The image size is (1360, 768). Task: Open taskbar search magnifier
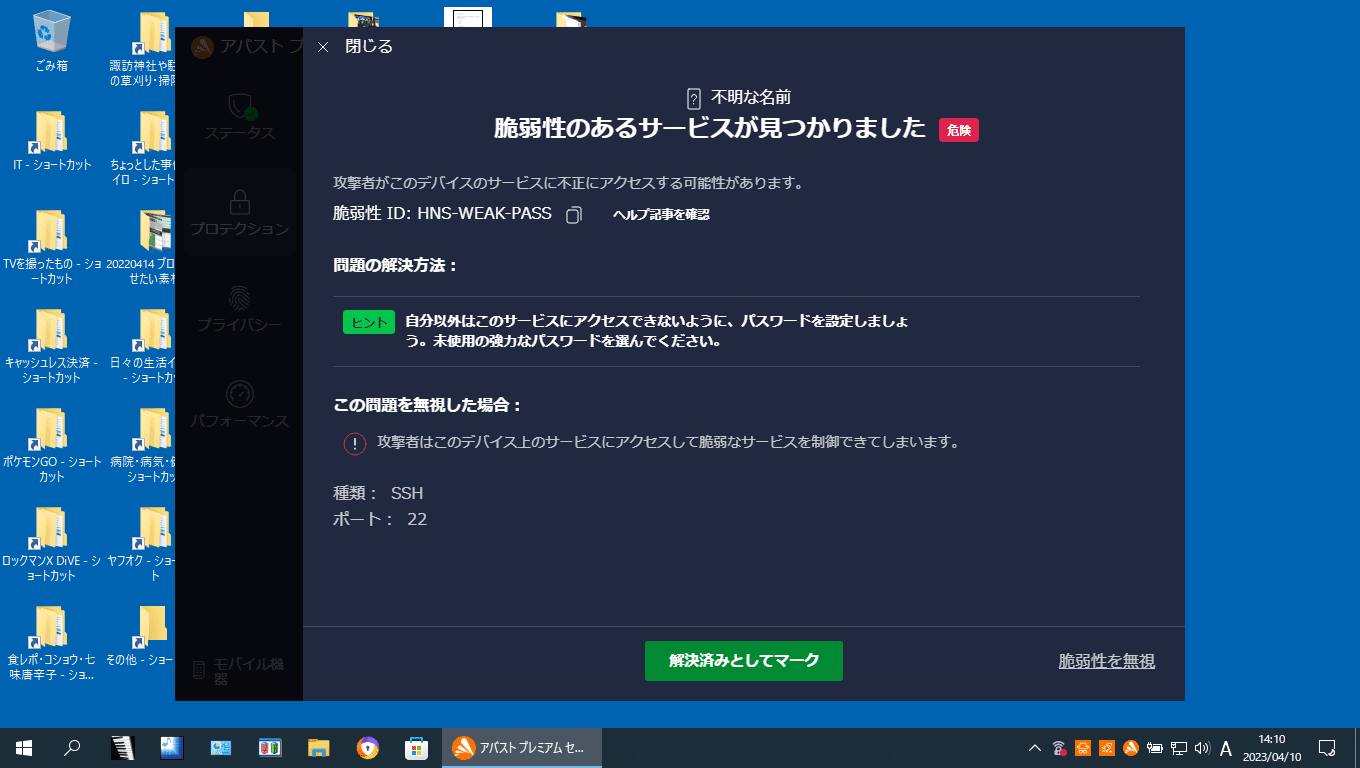pos(72,747)
